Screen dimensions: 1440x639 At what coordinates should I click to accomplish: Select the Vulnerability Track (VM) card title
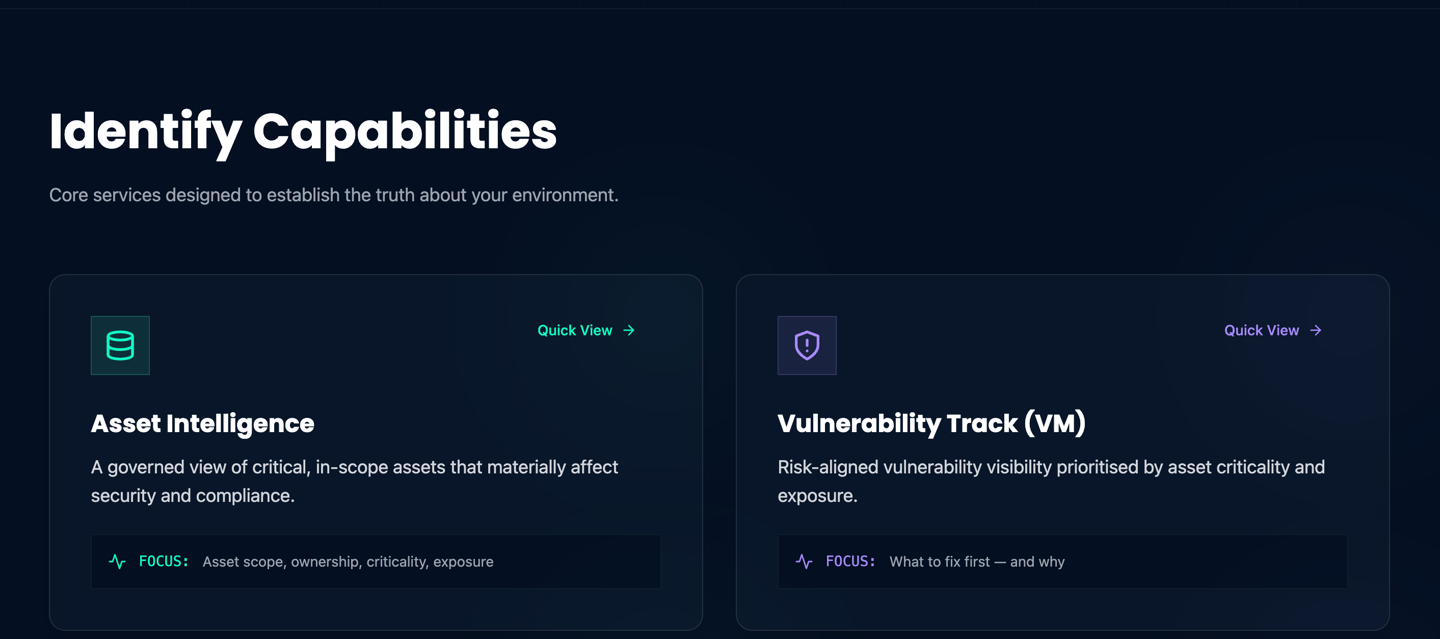[931, 423]
